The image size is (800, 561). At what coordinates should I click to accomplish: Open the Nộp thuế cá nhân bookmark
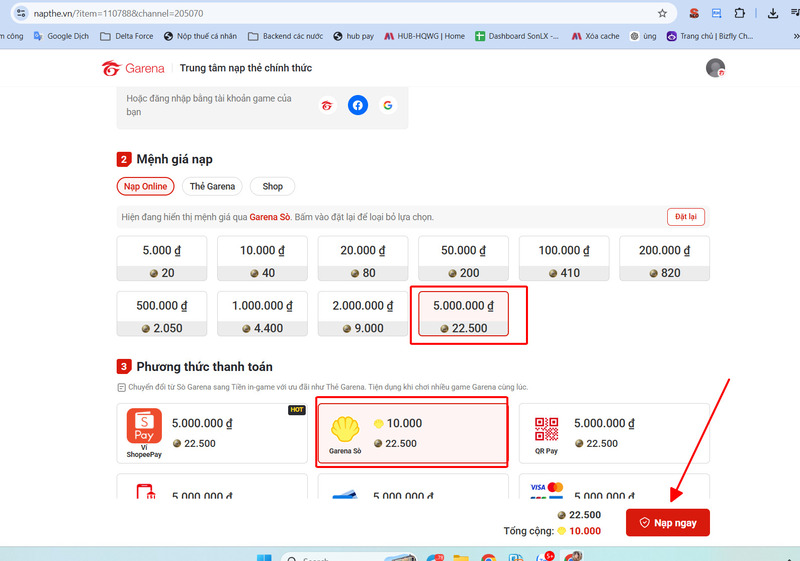click(x=200, y=36)
